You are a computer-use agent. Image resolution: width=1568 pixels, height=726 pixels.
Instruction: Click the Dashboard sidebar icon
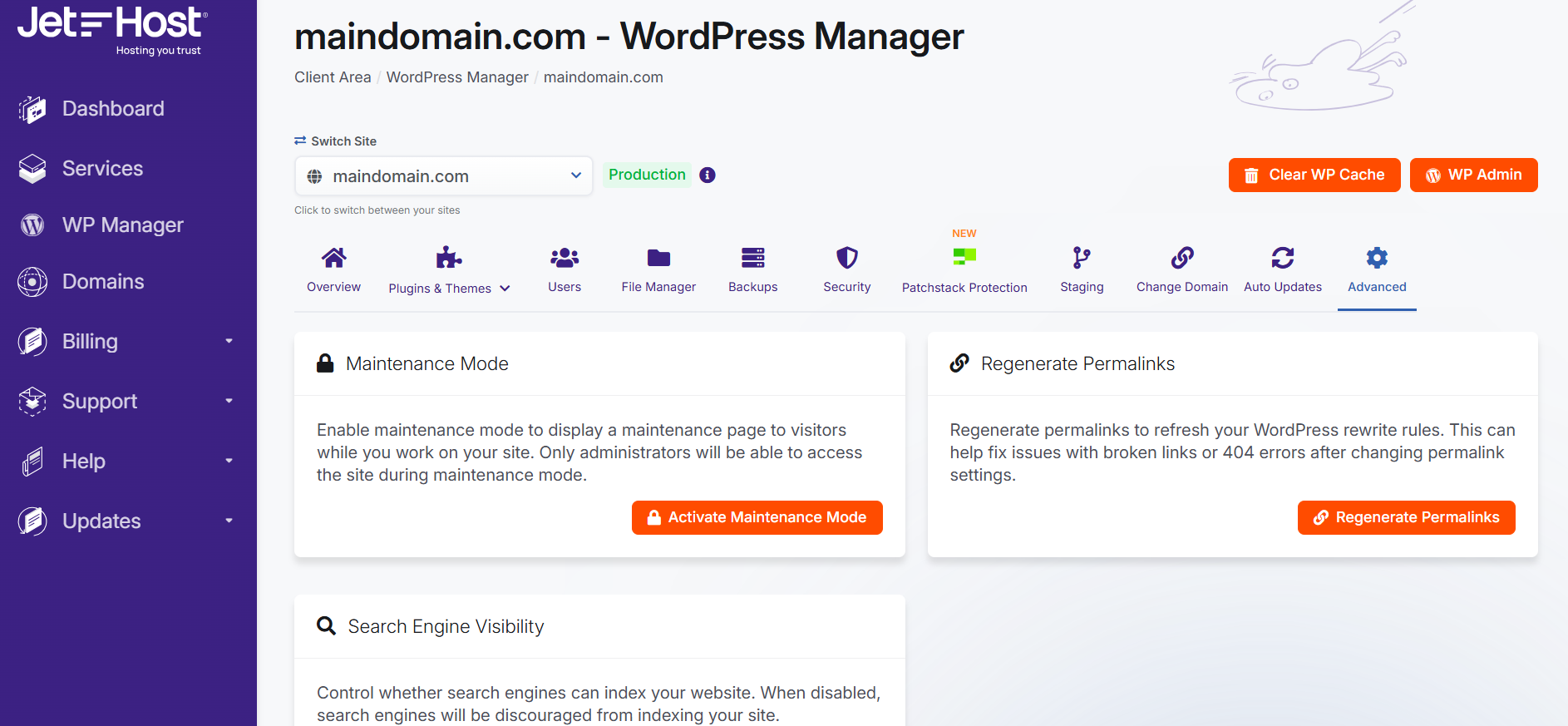32,109
